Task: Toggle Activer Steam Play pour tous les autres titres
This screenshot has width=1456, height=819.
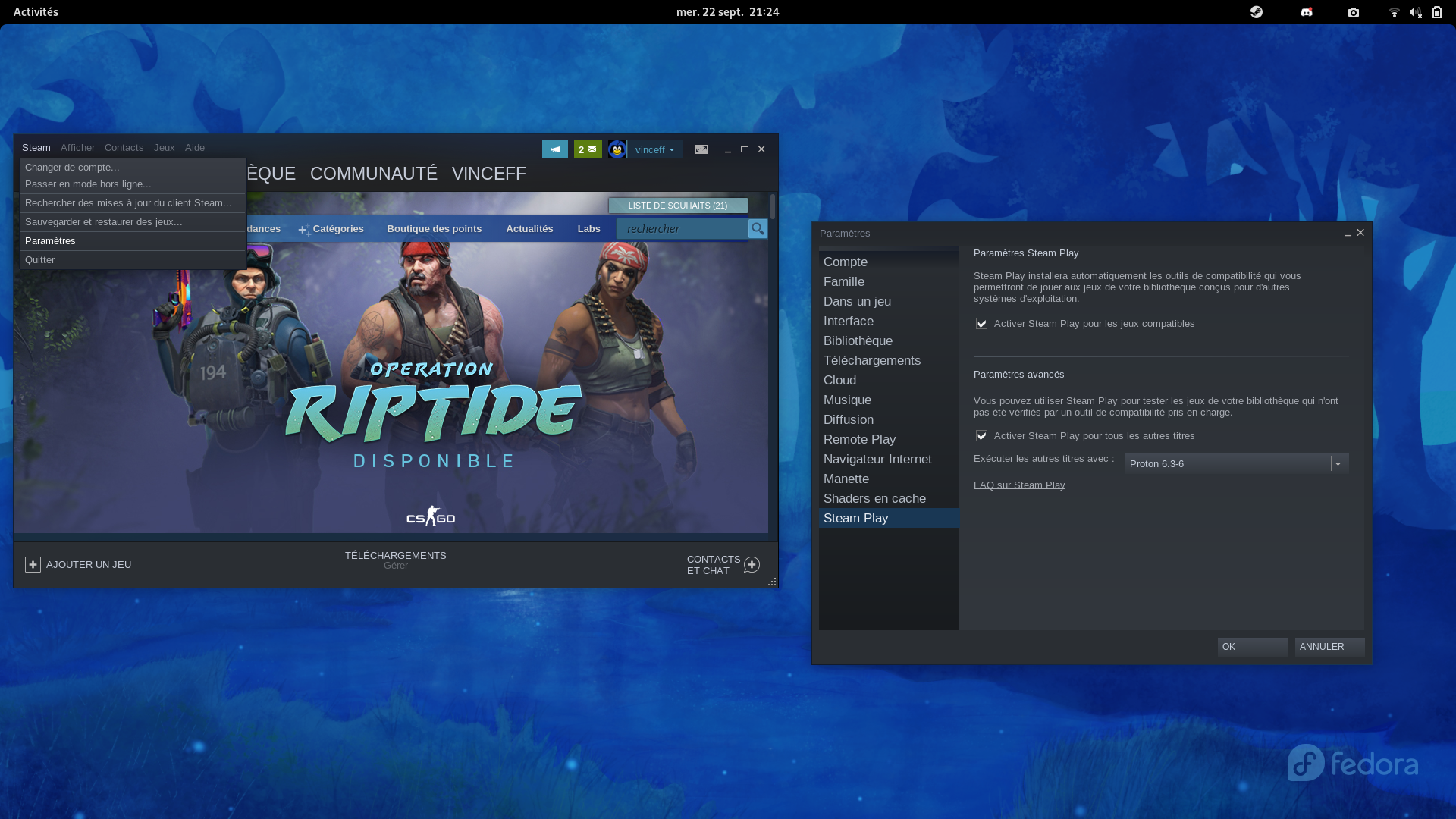Action: [981, 436]
